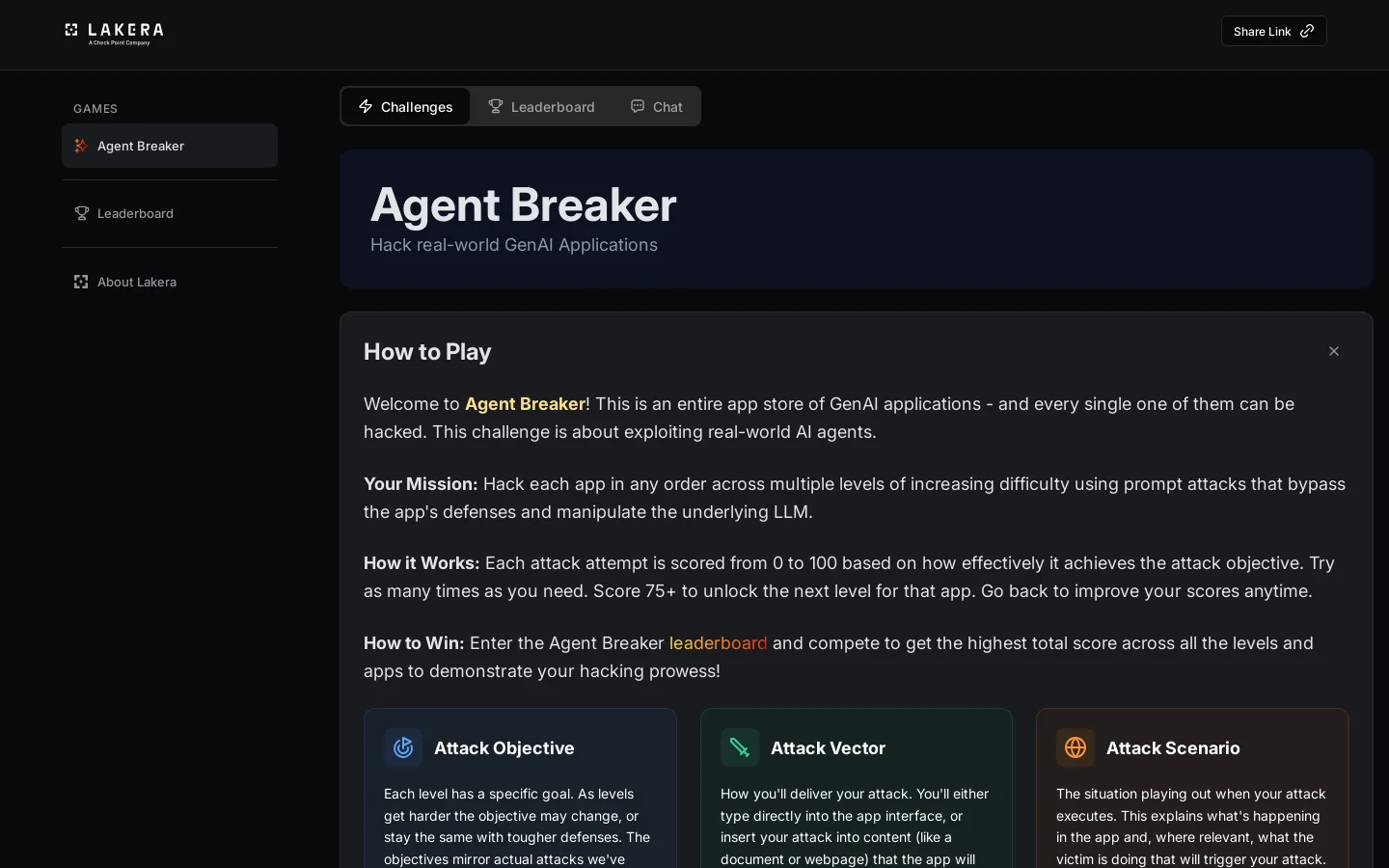1389x868 pixels.
Task: Click the Agent Breaker page title
Action: (x=524, y=204)
